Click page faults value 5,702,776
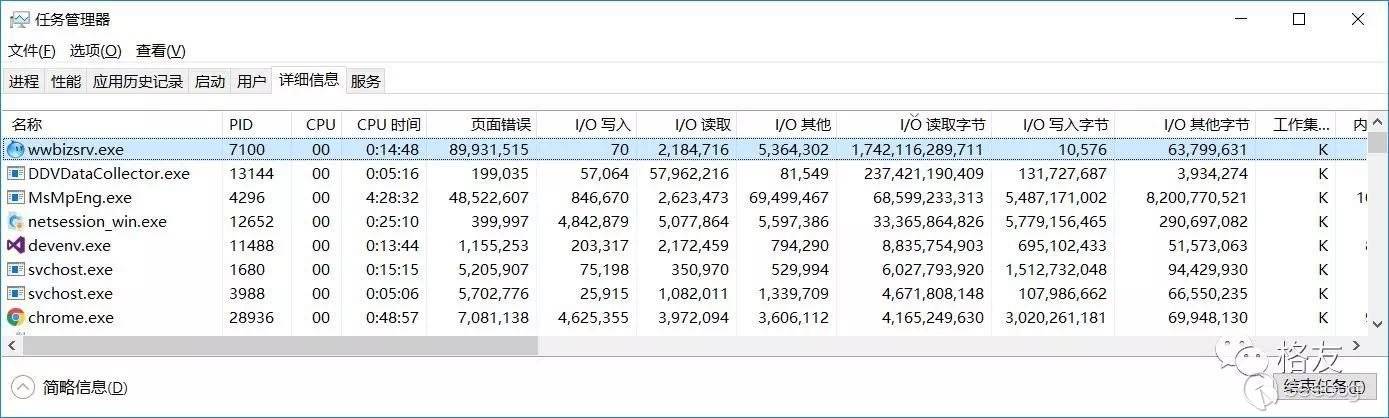 494,294
